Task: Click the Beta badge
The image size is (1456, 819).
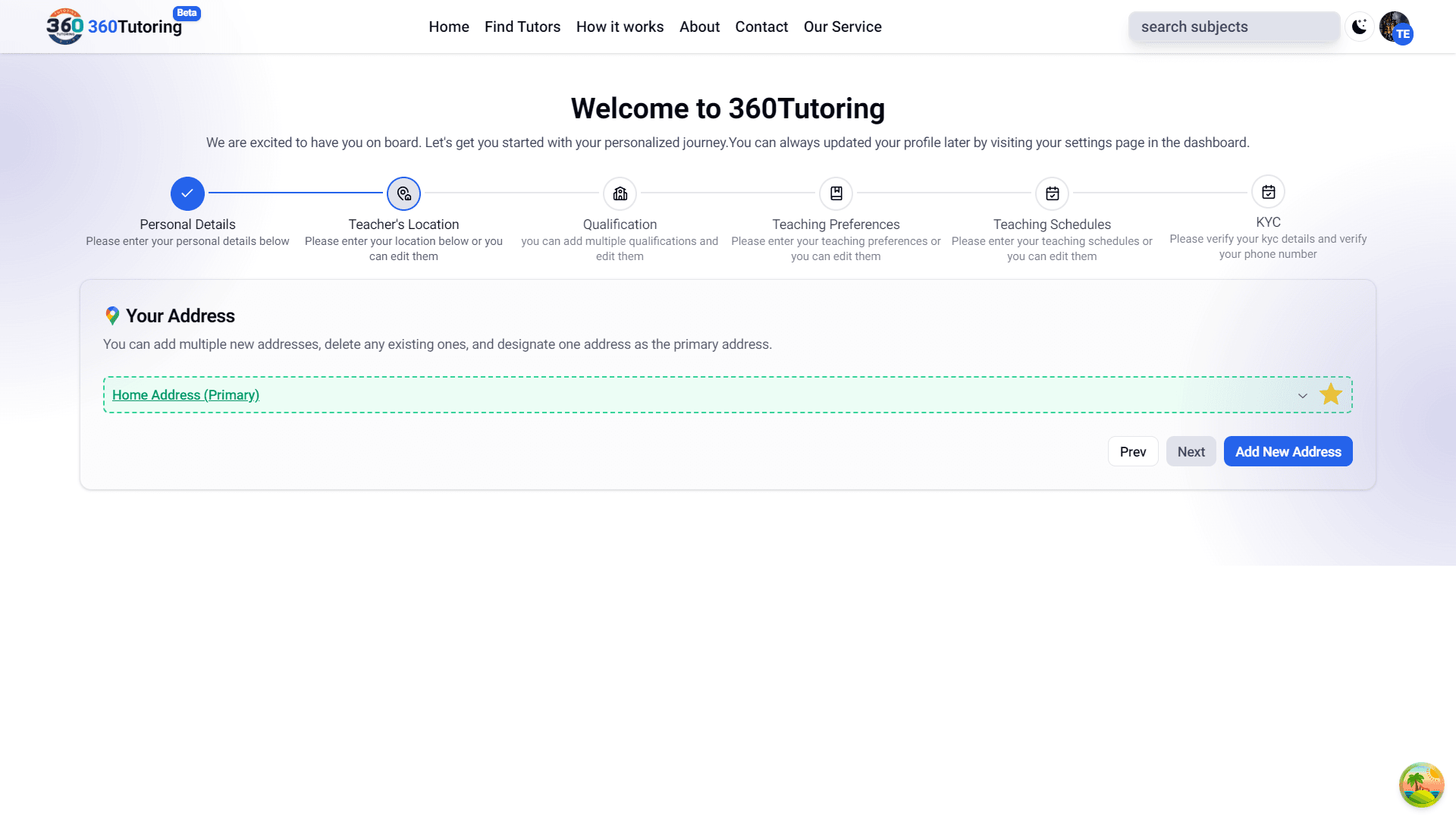Action: (187, 13)
